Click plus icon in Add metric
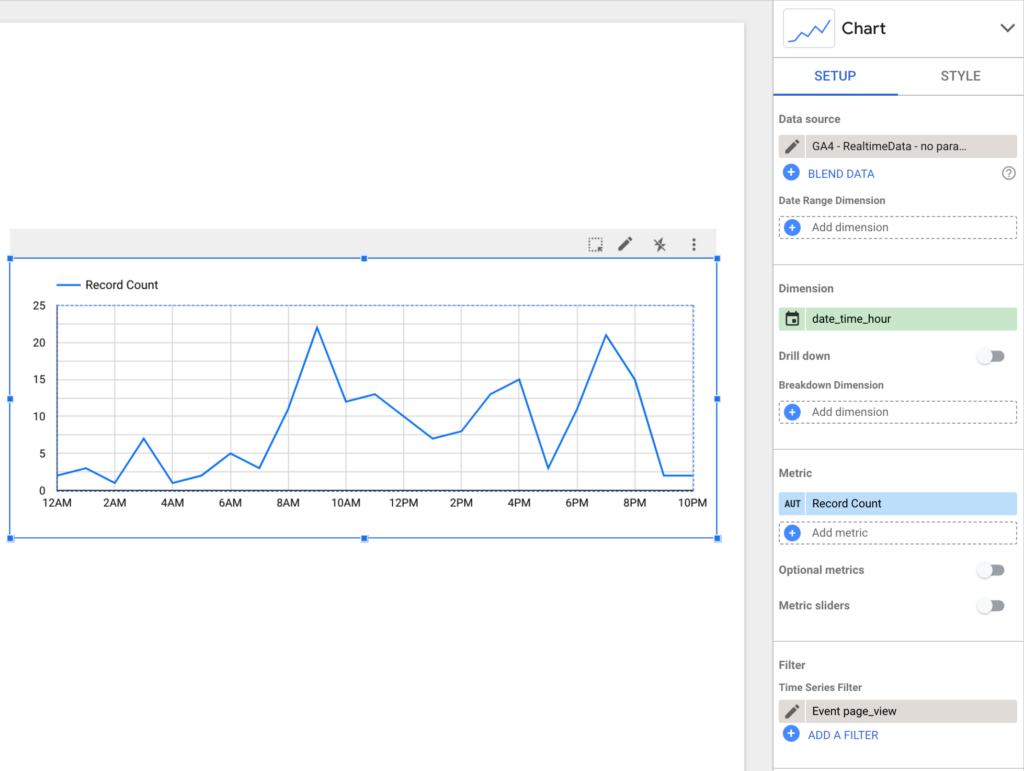This screenshot has width=1024, height=771. [x=792, y=533]
